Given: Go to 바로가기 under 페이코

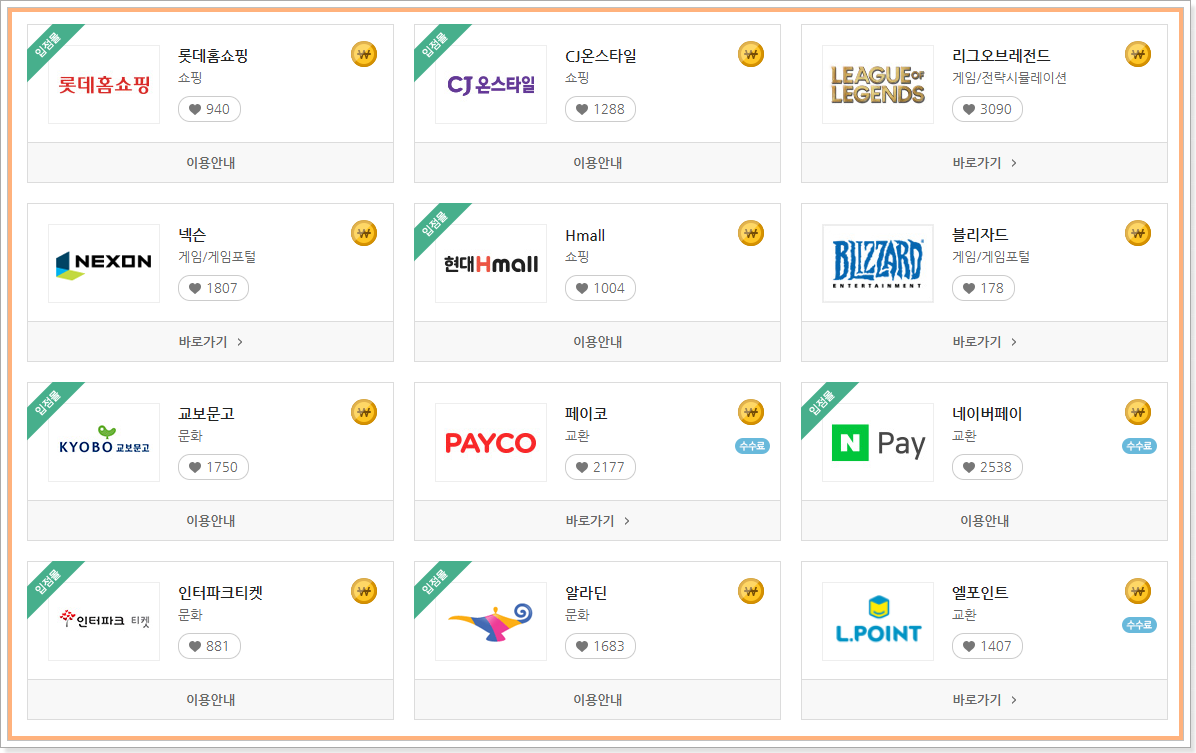Looking at the screenshot, I should (597, 520).
